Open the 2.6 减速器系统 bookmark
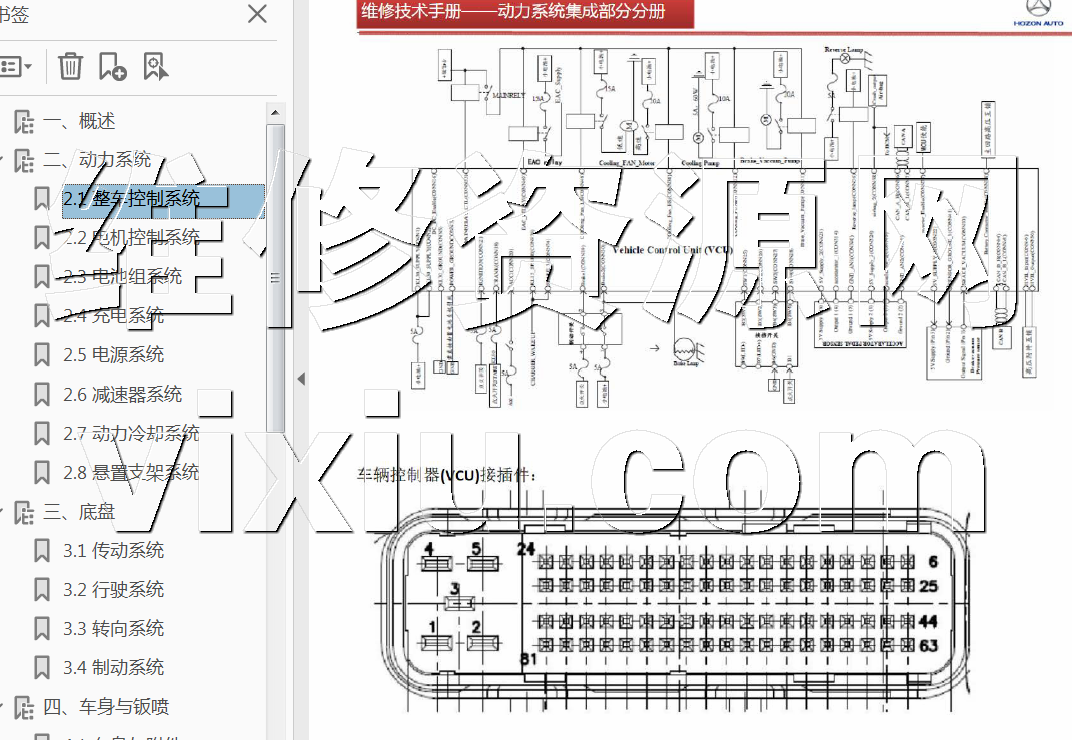Image resolution: width=1072 pixels, height=740 pixels. tap(122, 395)
